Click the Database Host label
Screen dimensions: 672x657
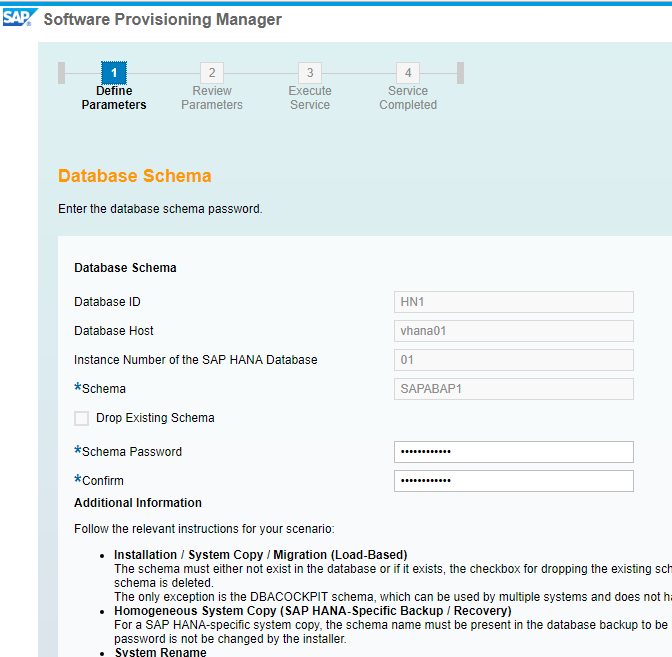pyautogui.click(x=114, y=331)
